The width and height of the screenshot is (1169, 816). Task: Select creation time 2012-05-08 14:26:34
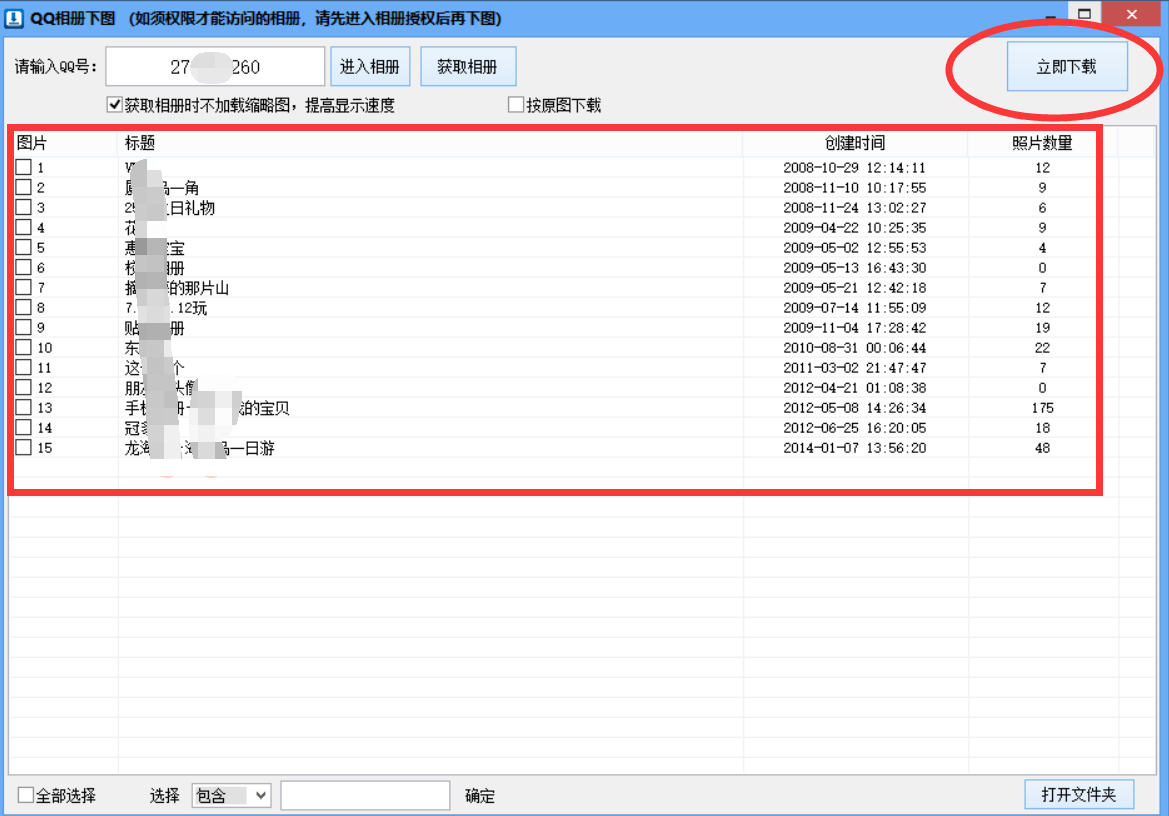pyautogui.click(x=854, y=408)
